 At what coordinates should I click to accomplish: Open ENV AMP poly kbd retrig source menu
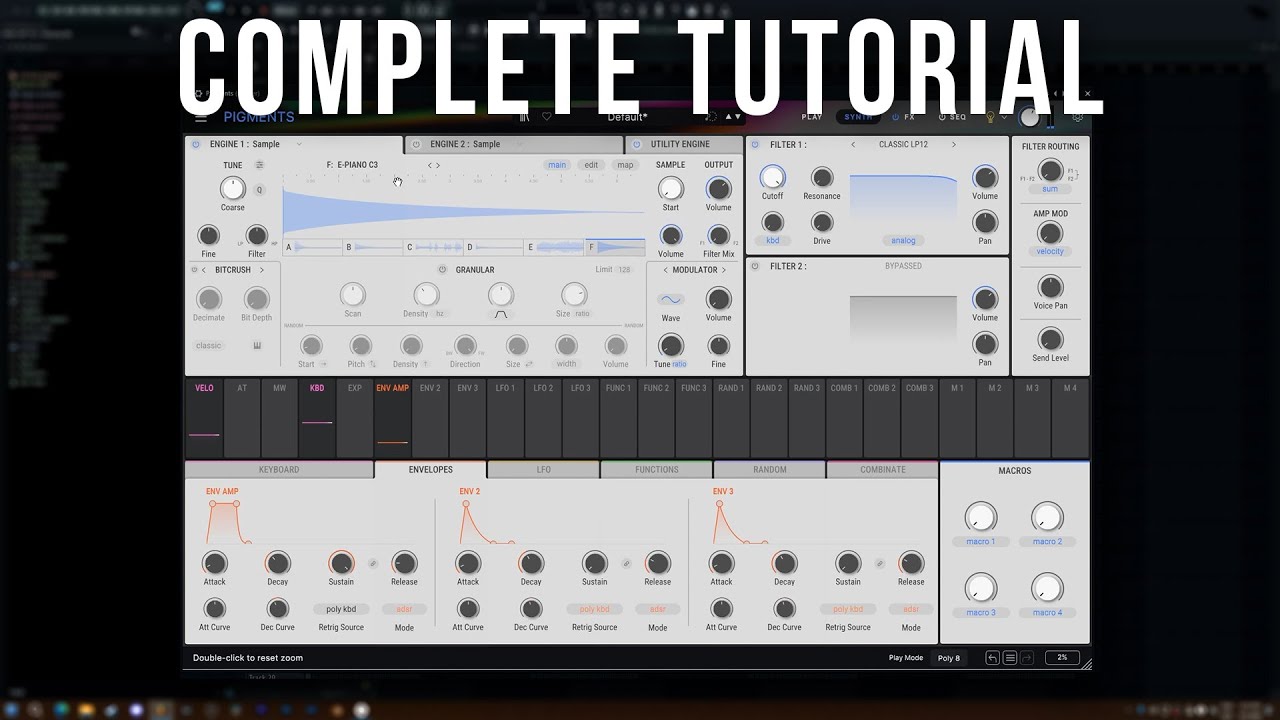[x=341, y=609]
